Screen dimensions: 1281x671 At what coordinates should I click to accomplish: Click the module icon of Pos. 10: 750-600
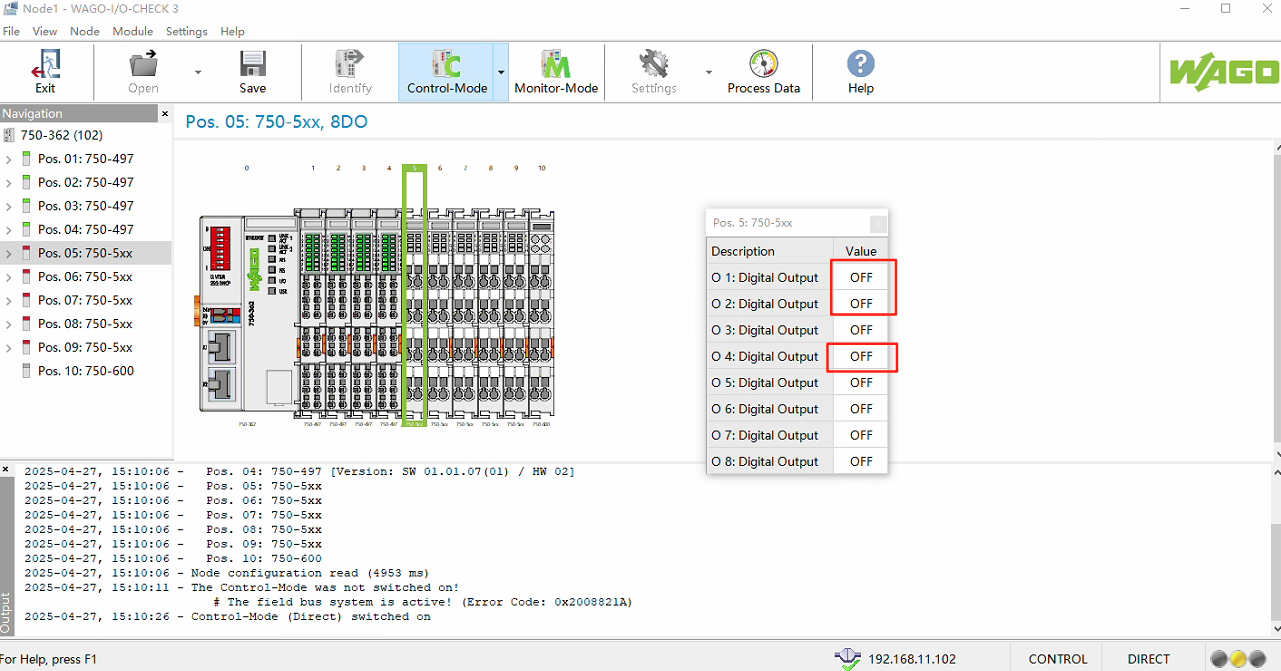coord(26,371)
